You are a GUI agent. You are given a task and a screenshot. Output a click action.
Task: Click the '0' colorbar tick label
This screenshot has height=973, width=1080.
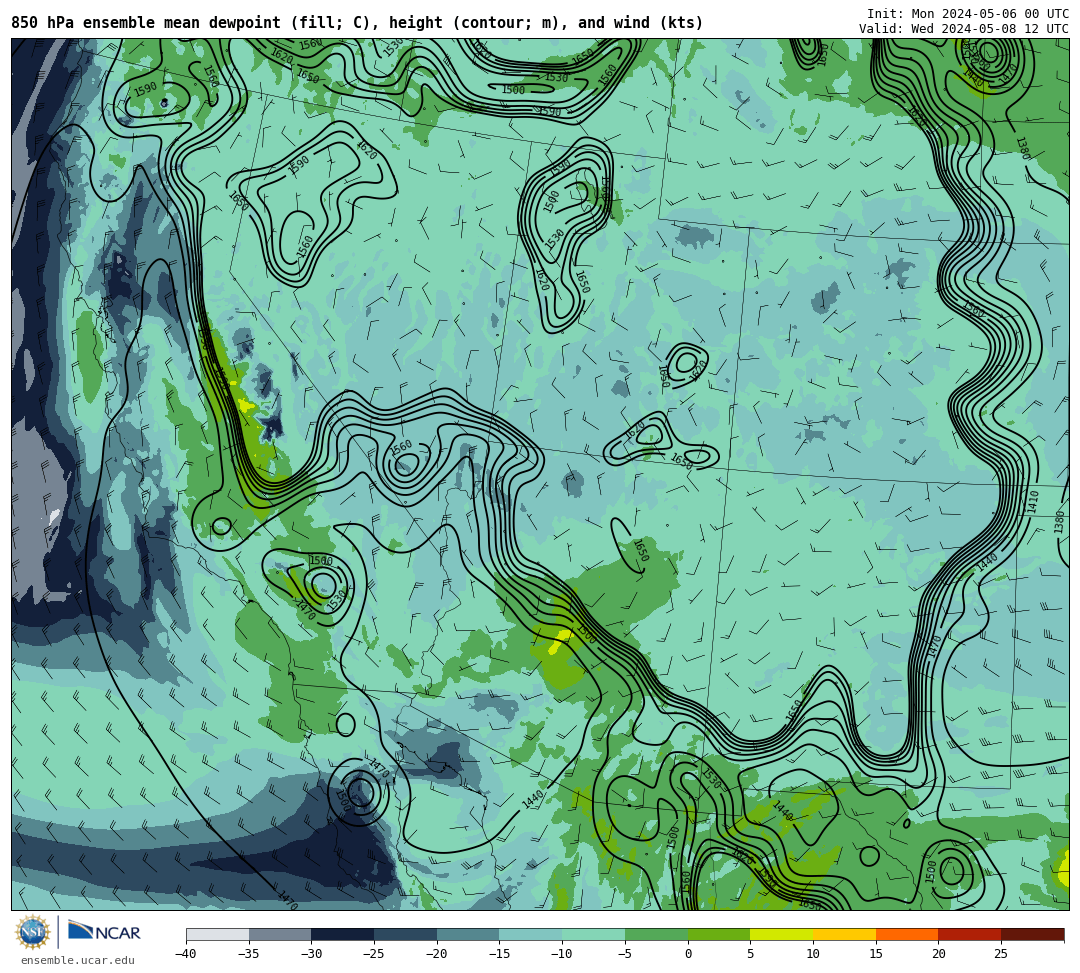tap(687, 954)
